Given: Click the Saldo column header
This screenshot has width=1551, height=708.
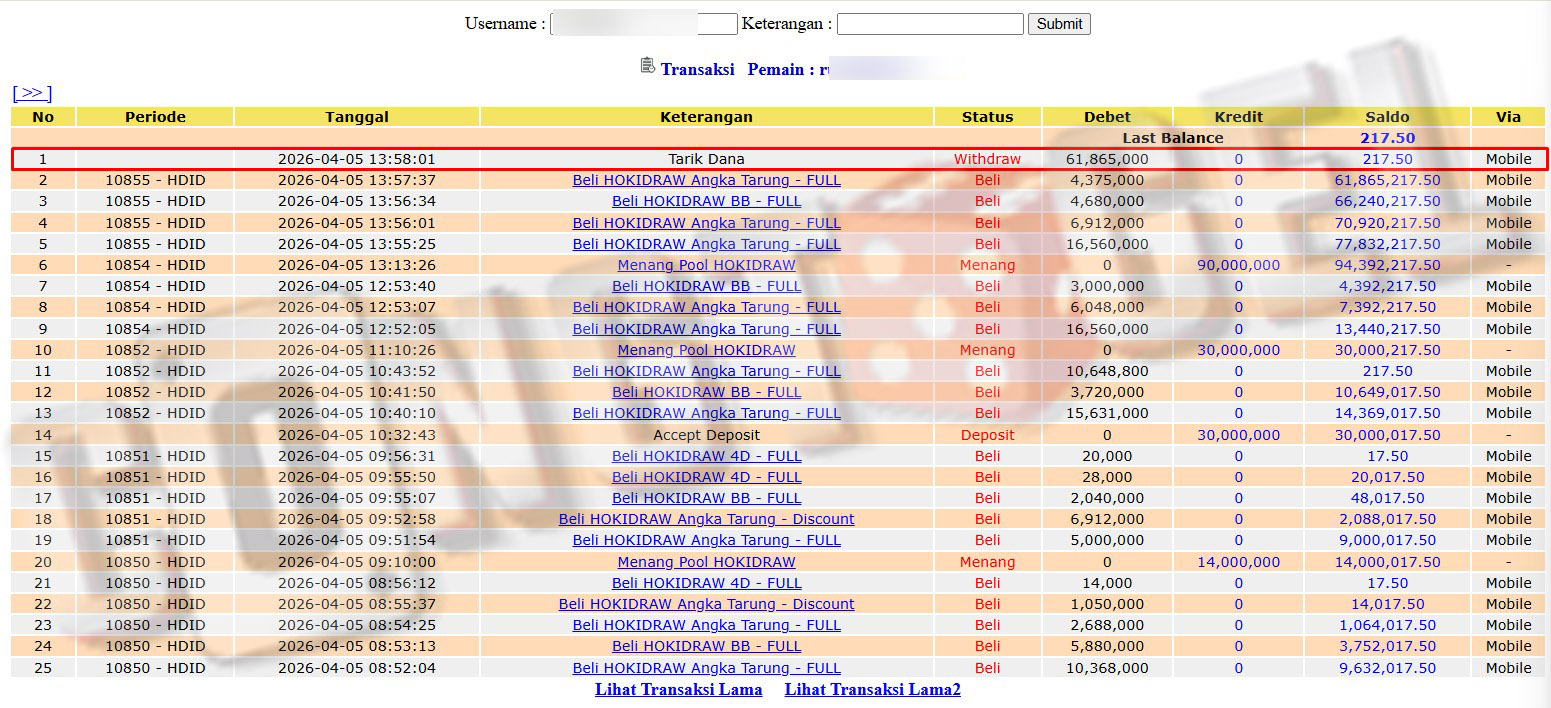Looking at the screenshot, I should [x=1387, y=117].
